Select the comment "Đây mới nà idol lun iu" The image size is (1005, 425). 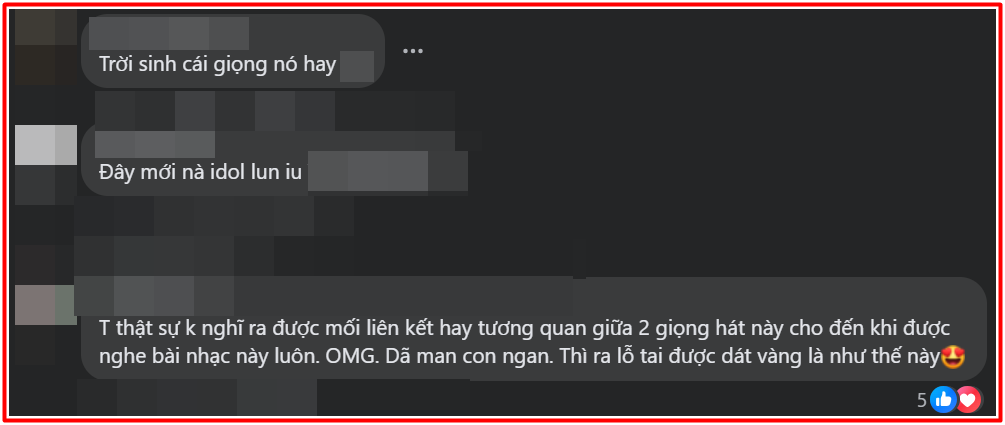[201, 172]
